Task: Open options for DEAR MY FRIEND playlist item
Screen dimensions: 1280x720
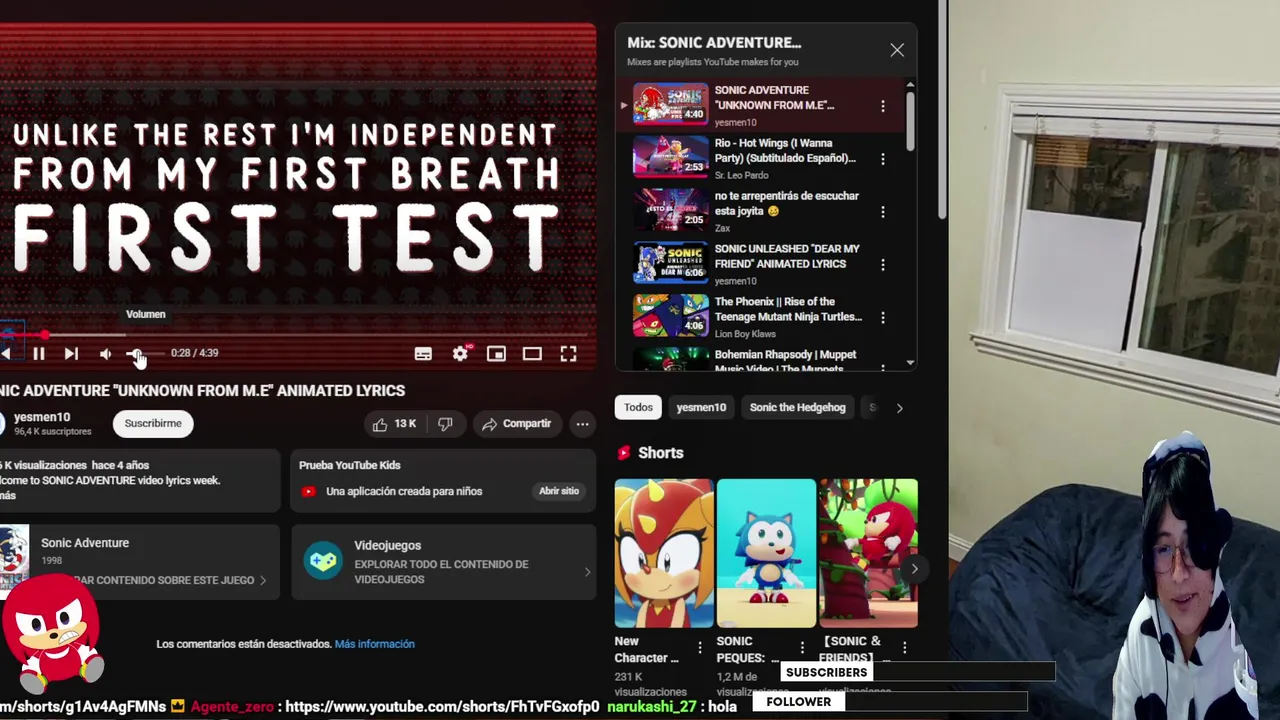Action: pyautogui.click(x=882, y=265)
